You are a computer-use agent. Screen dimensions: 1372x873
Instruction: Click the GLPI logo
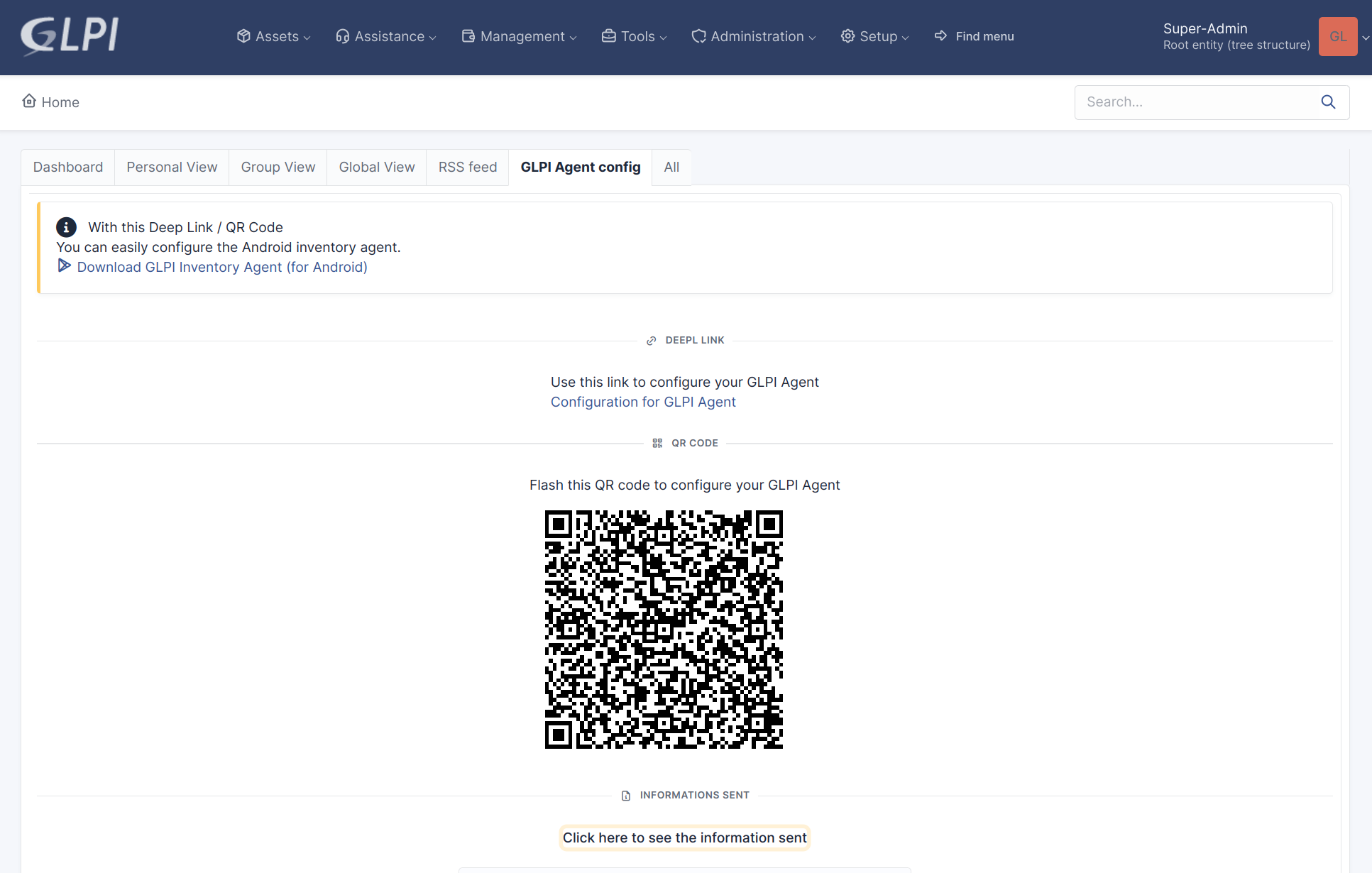tap(70, 35)
